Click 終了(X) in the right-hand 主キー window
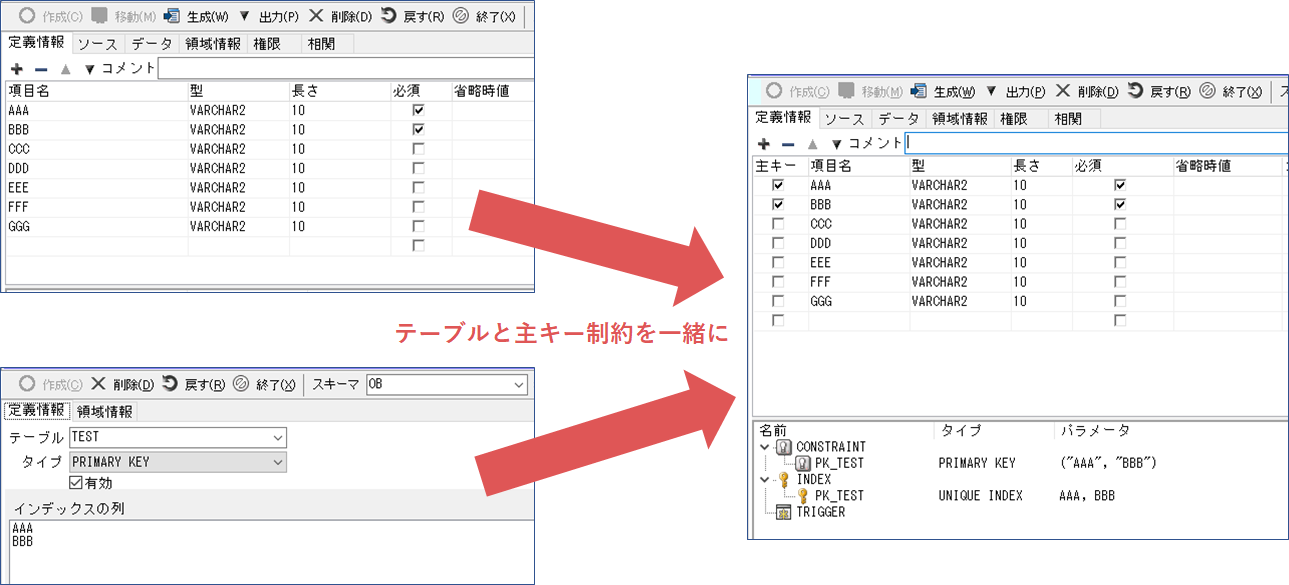This screenshot has width=1289, height=585. (1232, 91)
